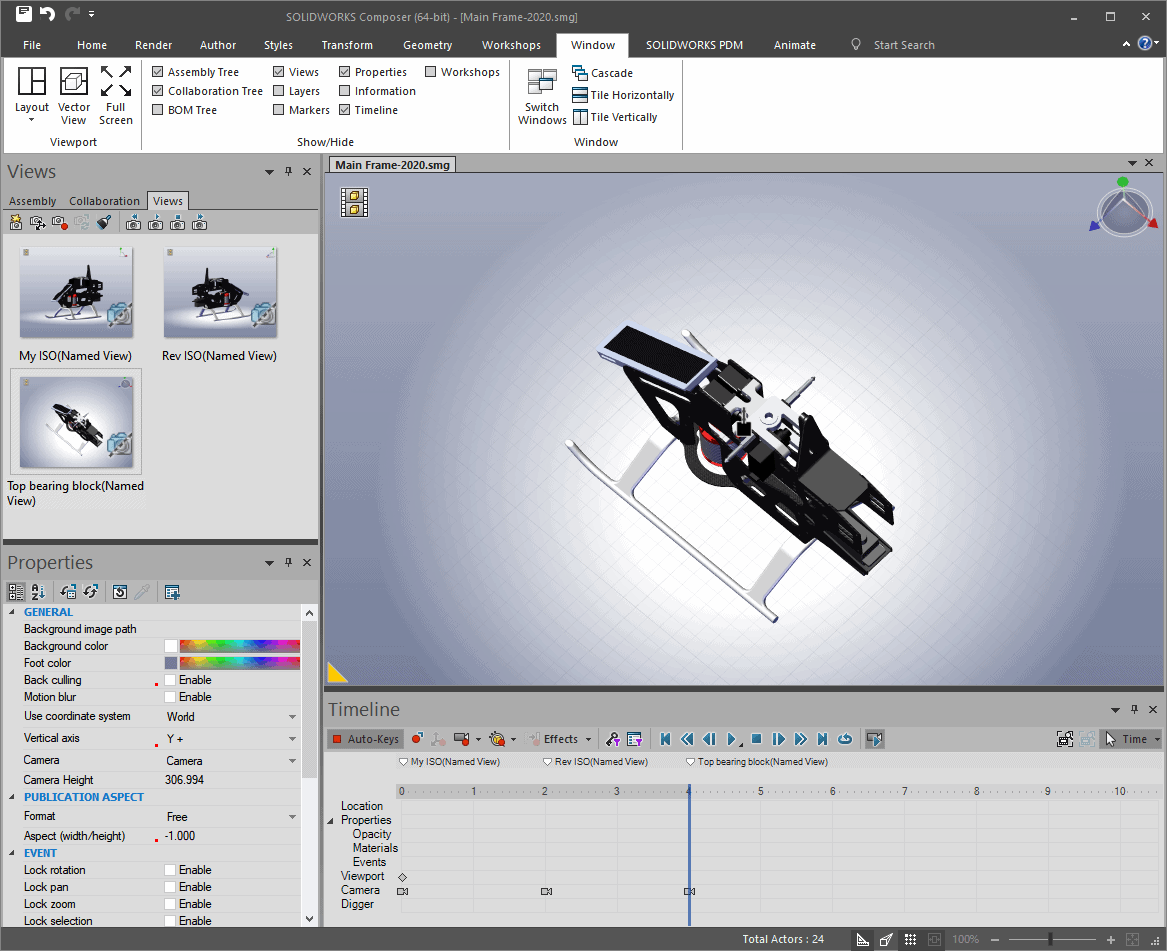This screenshot has width=1167, height=951.
Task: Sort properties alphabetically
Action: pos(38,592)
